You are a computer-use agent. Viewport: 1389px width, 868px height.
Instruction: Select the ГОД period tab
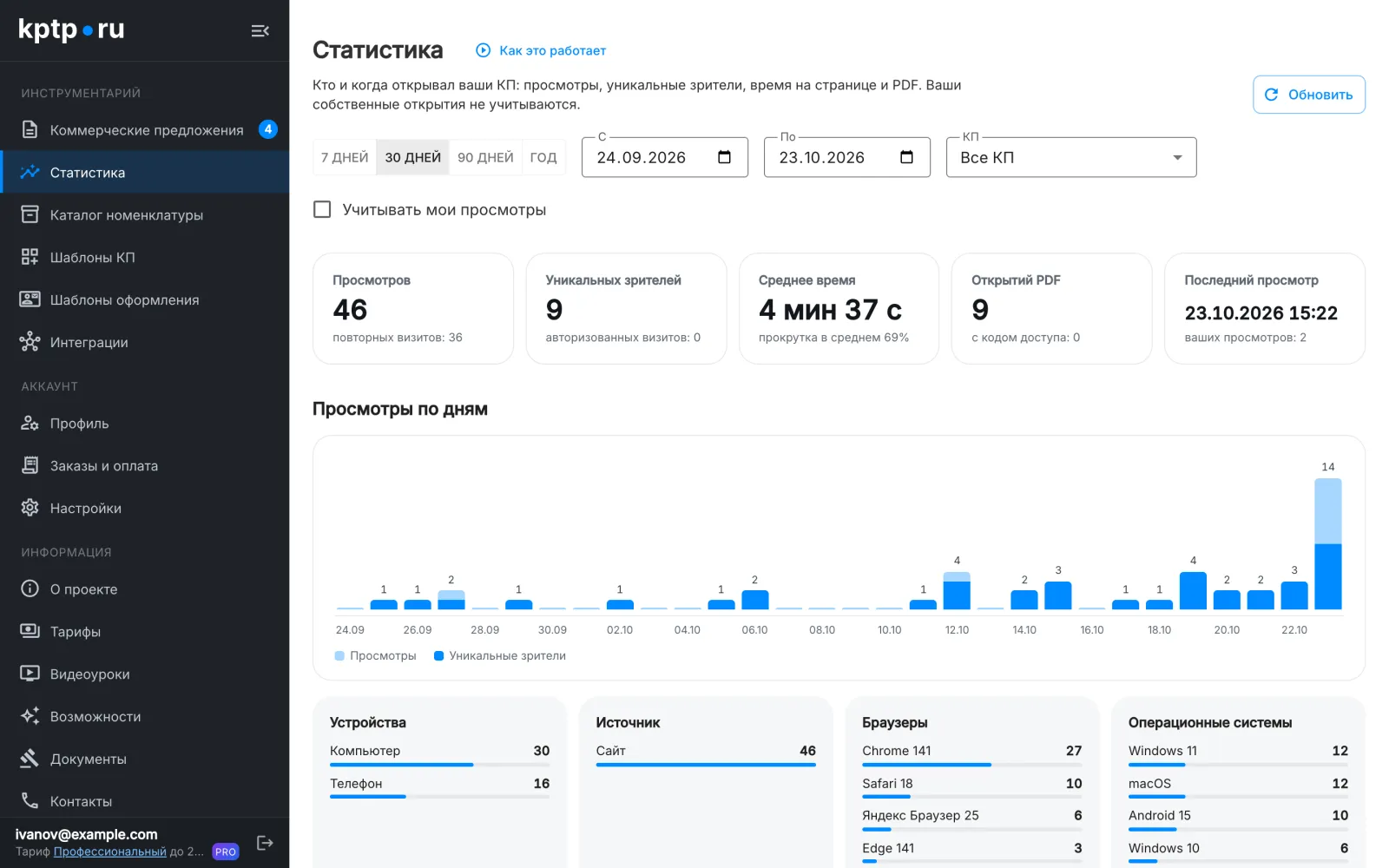click(543, 157)
